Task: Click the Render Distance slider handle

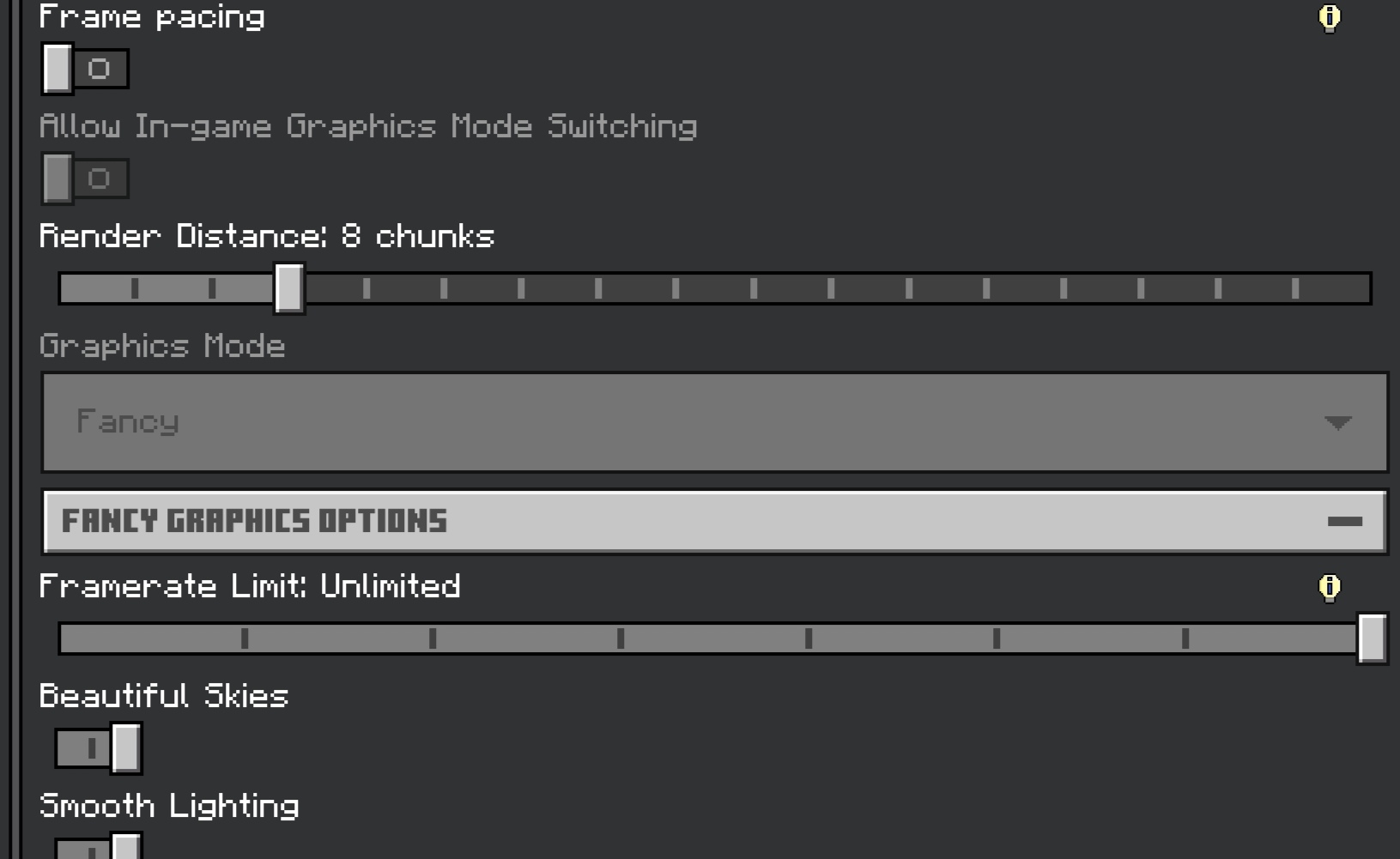Action: pyautogui.click(x=289, y=288)
